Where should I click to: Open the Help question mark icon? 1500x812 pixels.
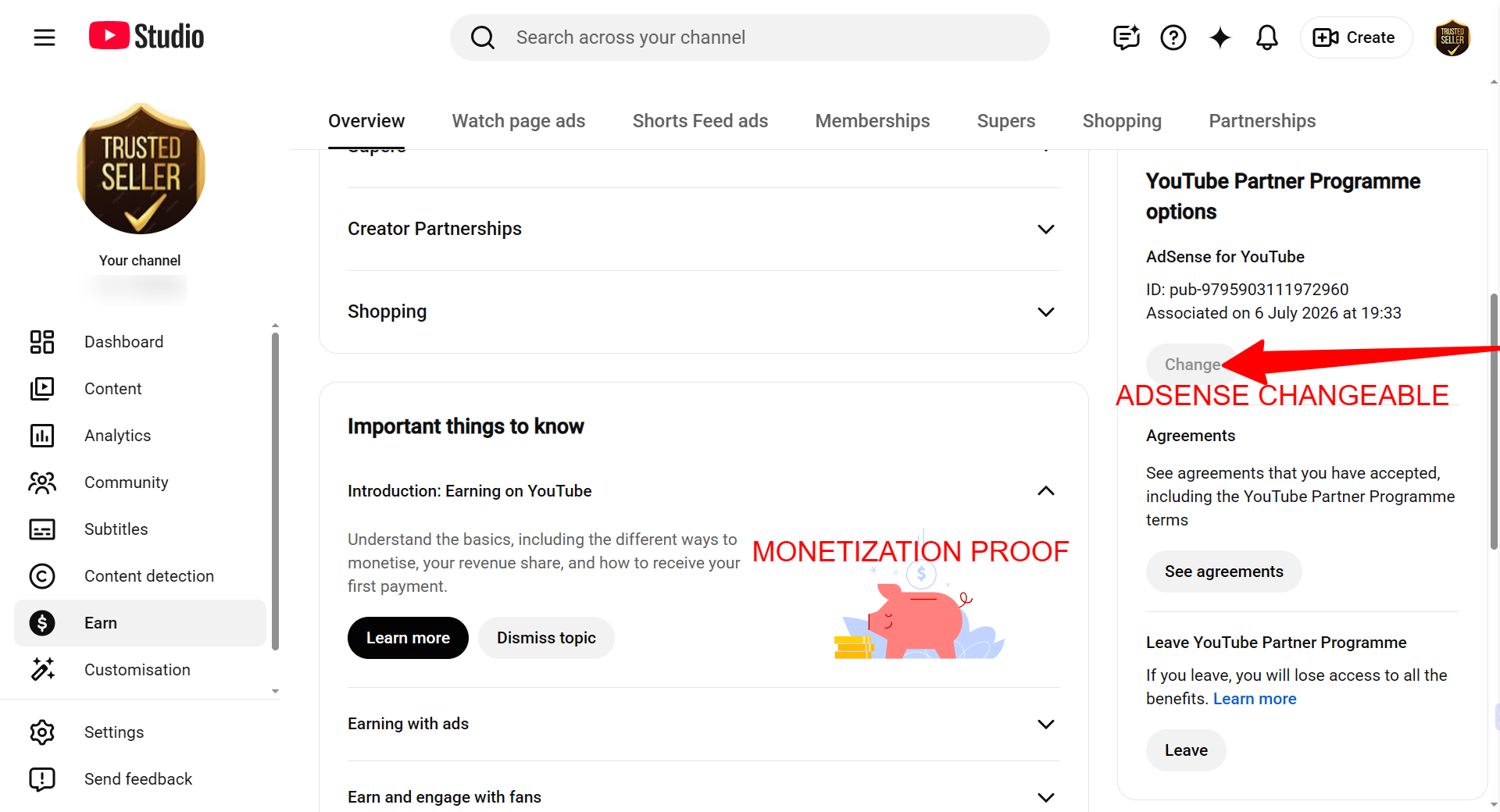click(x=1173, y=37)
